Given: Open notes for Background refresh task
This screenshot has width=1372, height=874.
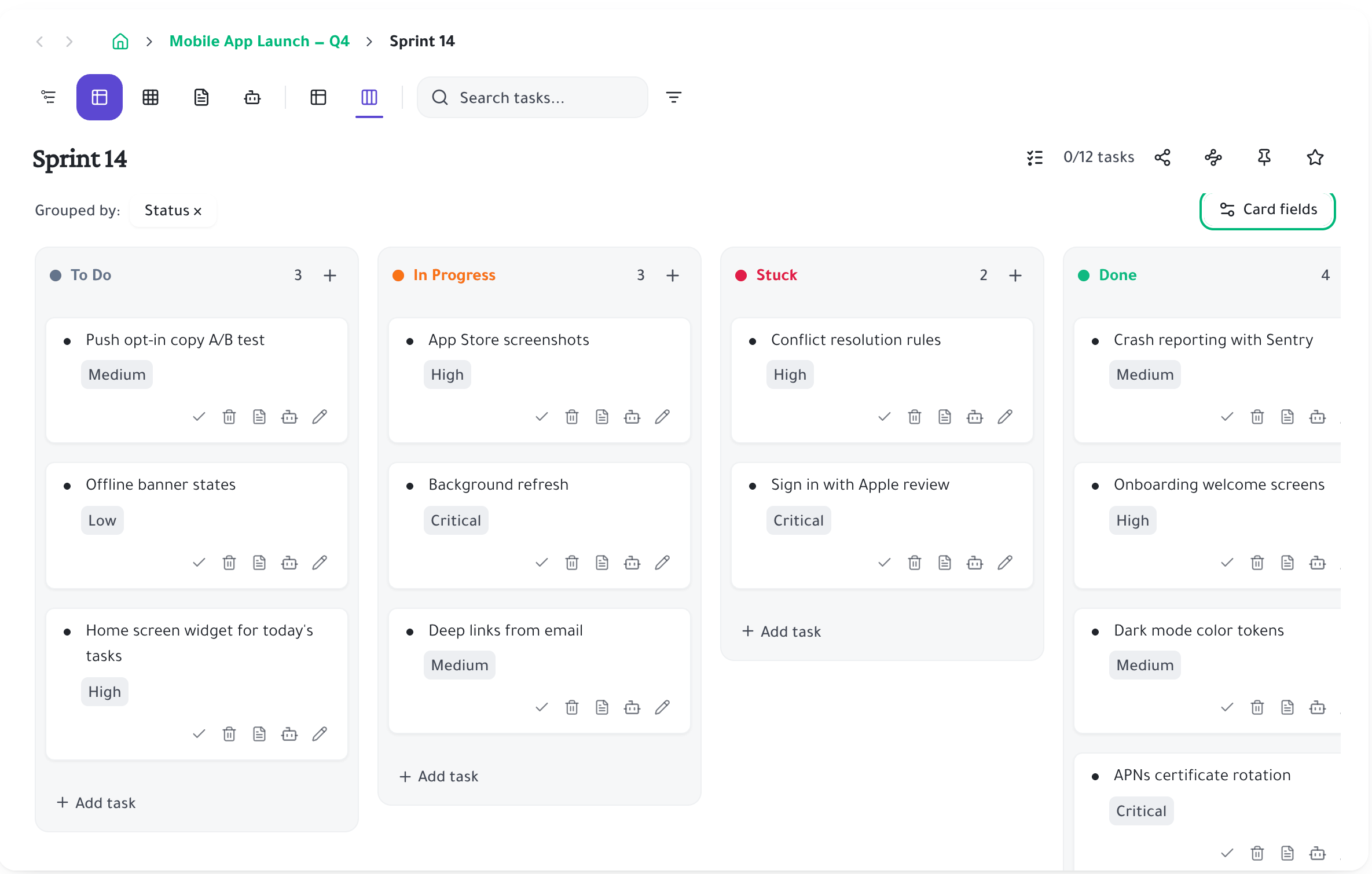Looking at the screenshot, I should 602,563.
